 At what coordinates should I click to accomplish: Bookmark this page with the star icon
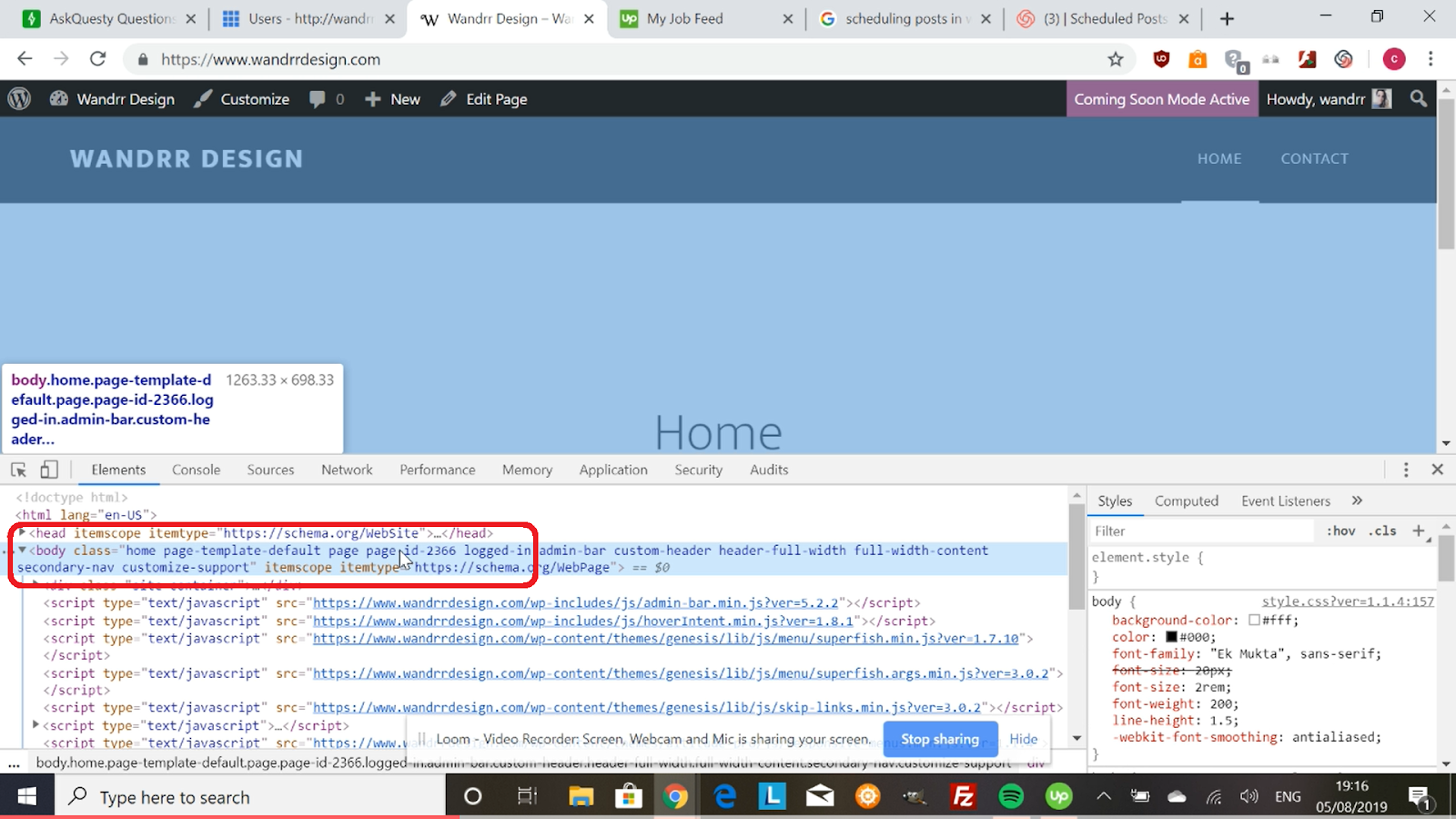tap(1116, 59)
